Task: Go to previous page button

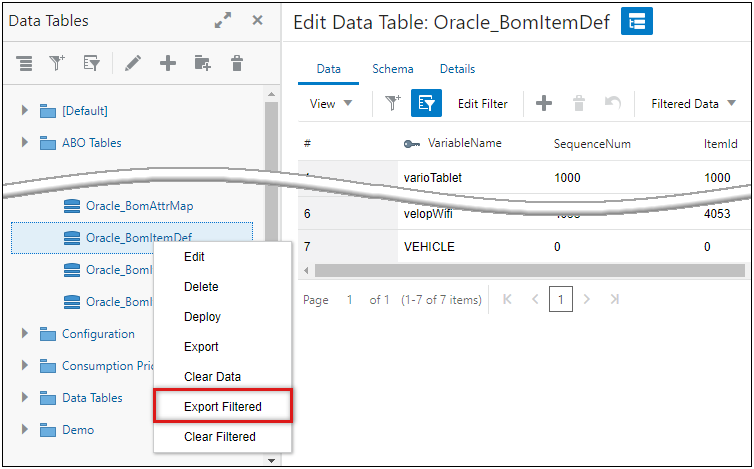Action: [x=535, y=299]
